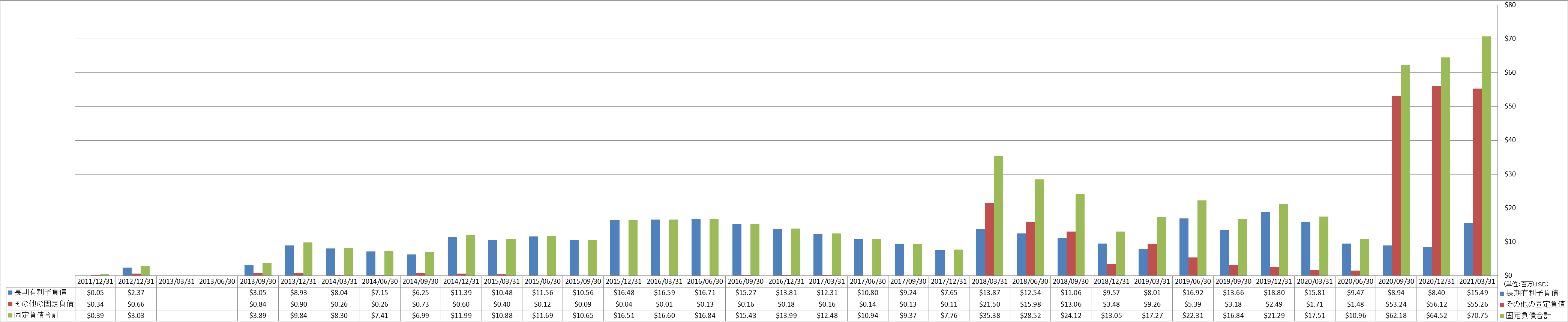Image resolution: width=1568 pixels, height=322 pixels.
Task: Click the 2013/09/30 date column header
Action: tap(258, 282)
